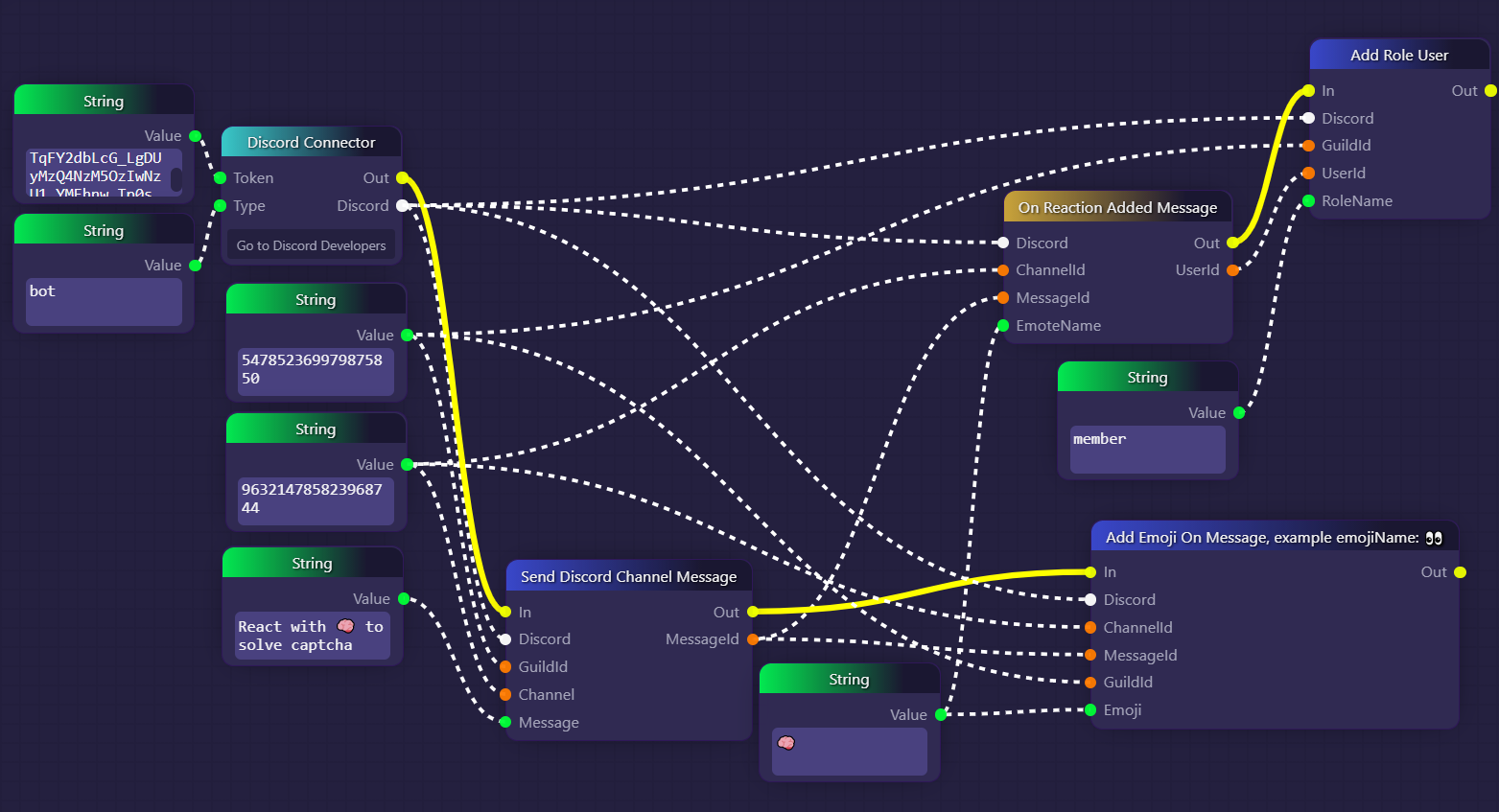Click the text field containing 'bot'
Viewport: 1499px width, 812px height.
[x=104, y=301]
